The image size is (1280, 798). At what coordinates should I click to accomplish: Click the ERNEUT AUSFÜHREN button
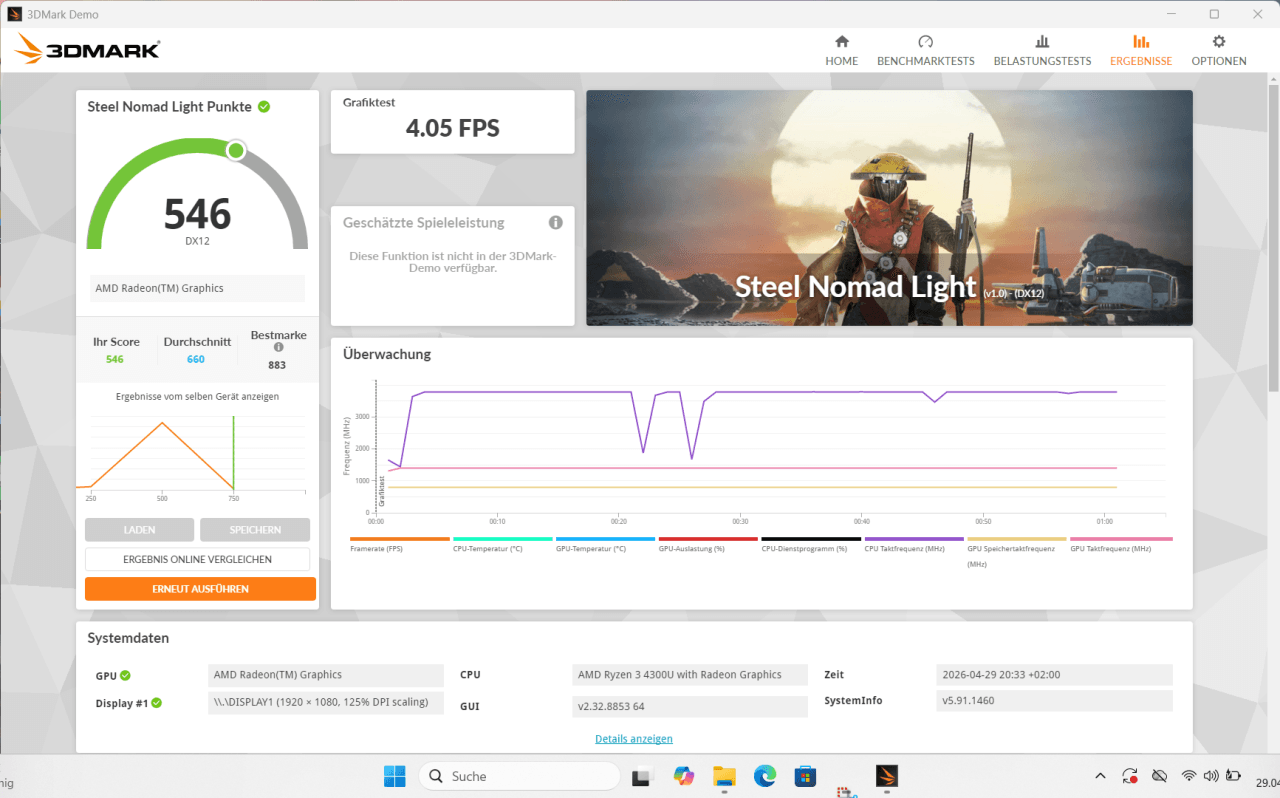[200, 589]
